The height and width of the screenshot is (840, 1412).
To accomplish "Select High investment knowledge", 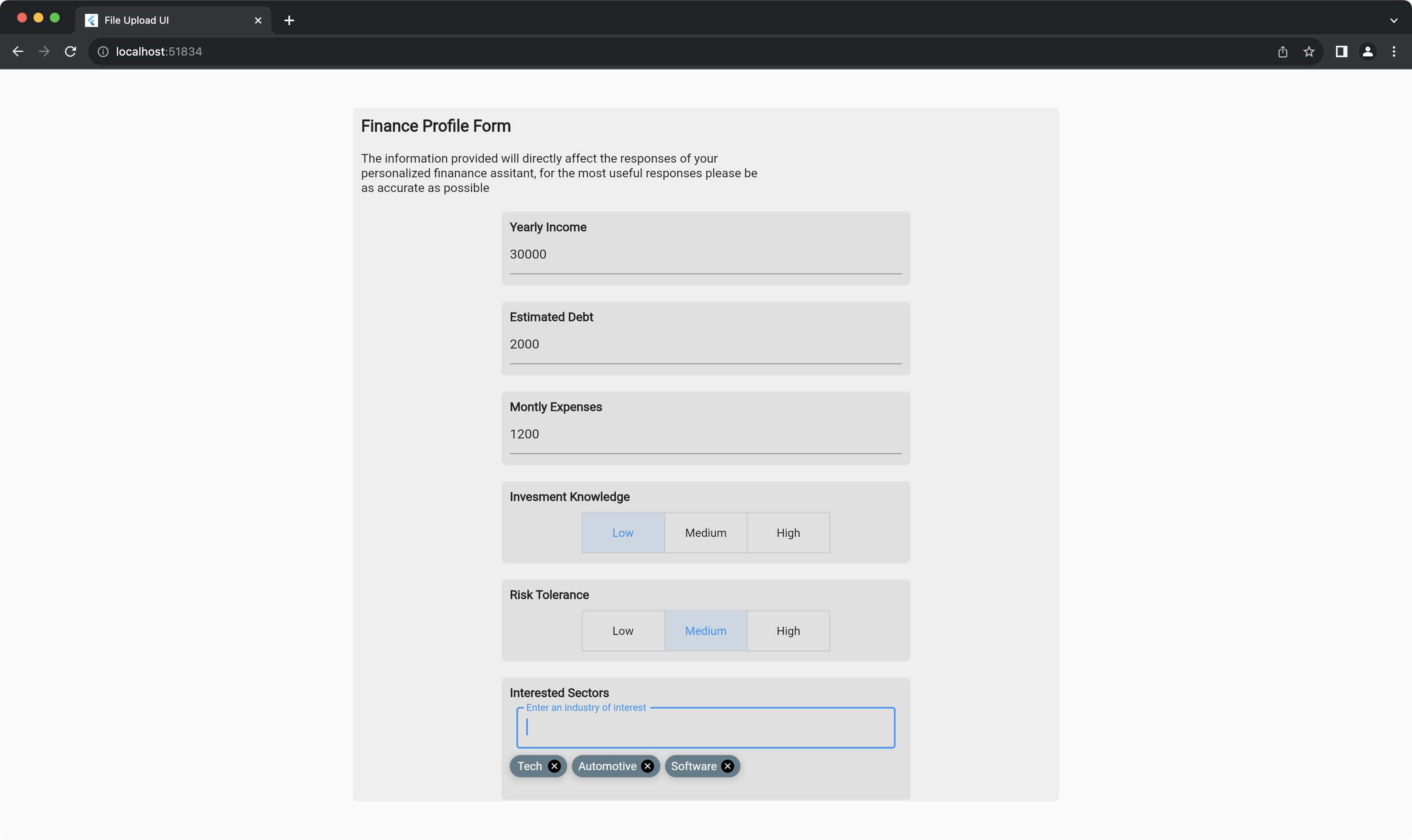I will click(x=788, y=533).
